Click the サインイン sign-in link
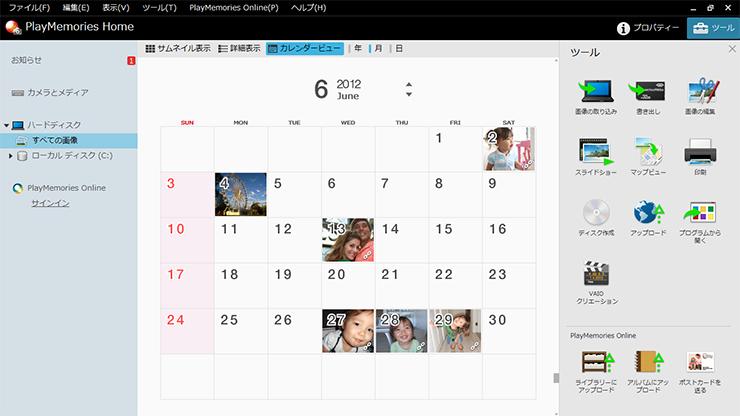740x416 pixels. pos(50,203)
